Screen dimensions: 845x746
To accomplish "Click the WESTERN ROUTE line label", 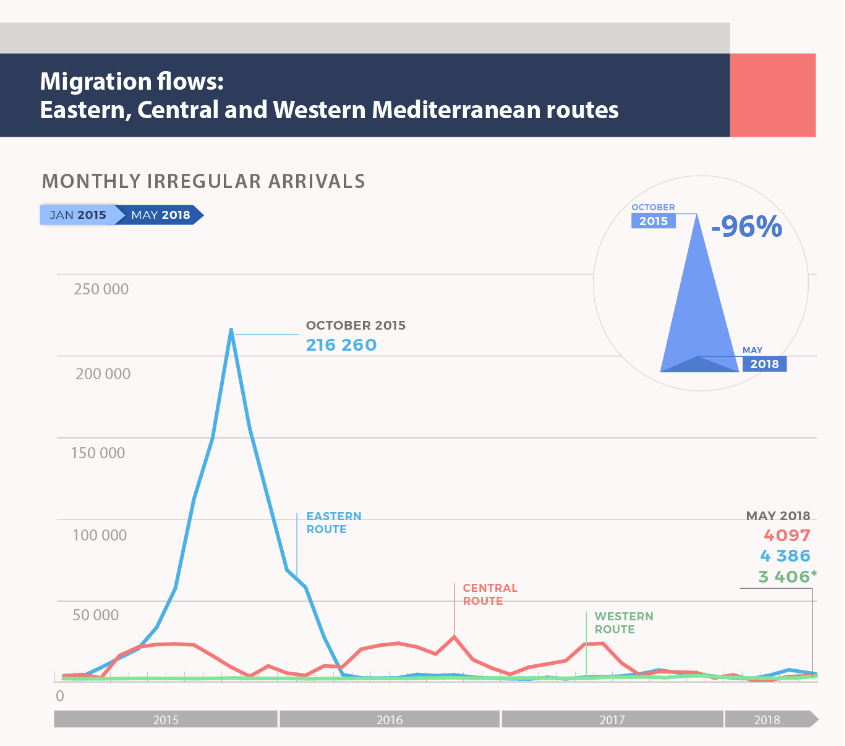I will (x=623, y=623).
